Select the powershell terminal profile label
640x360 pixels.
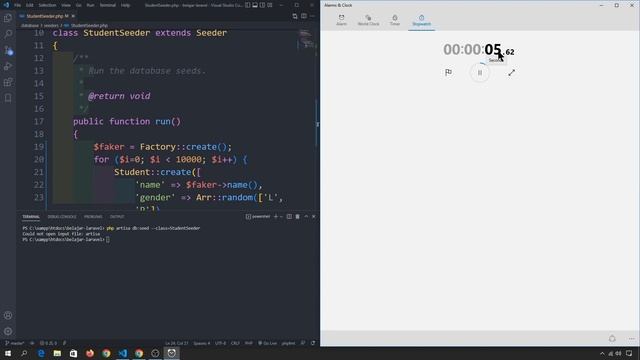258,217
